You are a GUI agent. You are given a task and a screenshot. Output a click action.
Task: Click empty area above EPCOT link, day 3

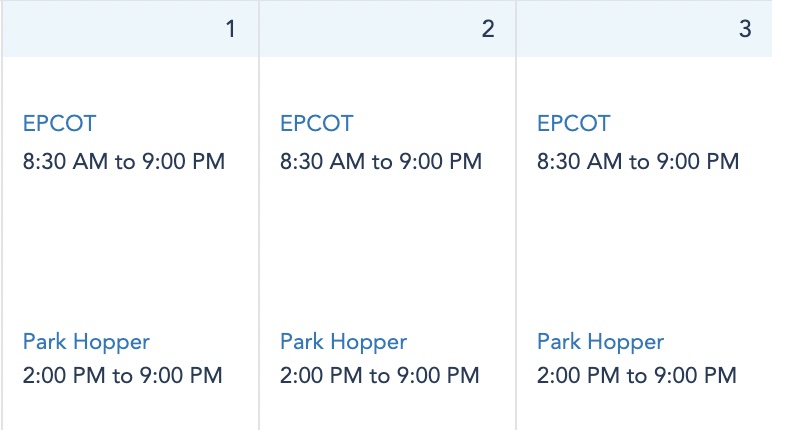[x=644, y=85]
